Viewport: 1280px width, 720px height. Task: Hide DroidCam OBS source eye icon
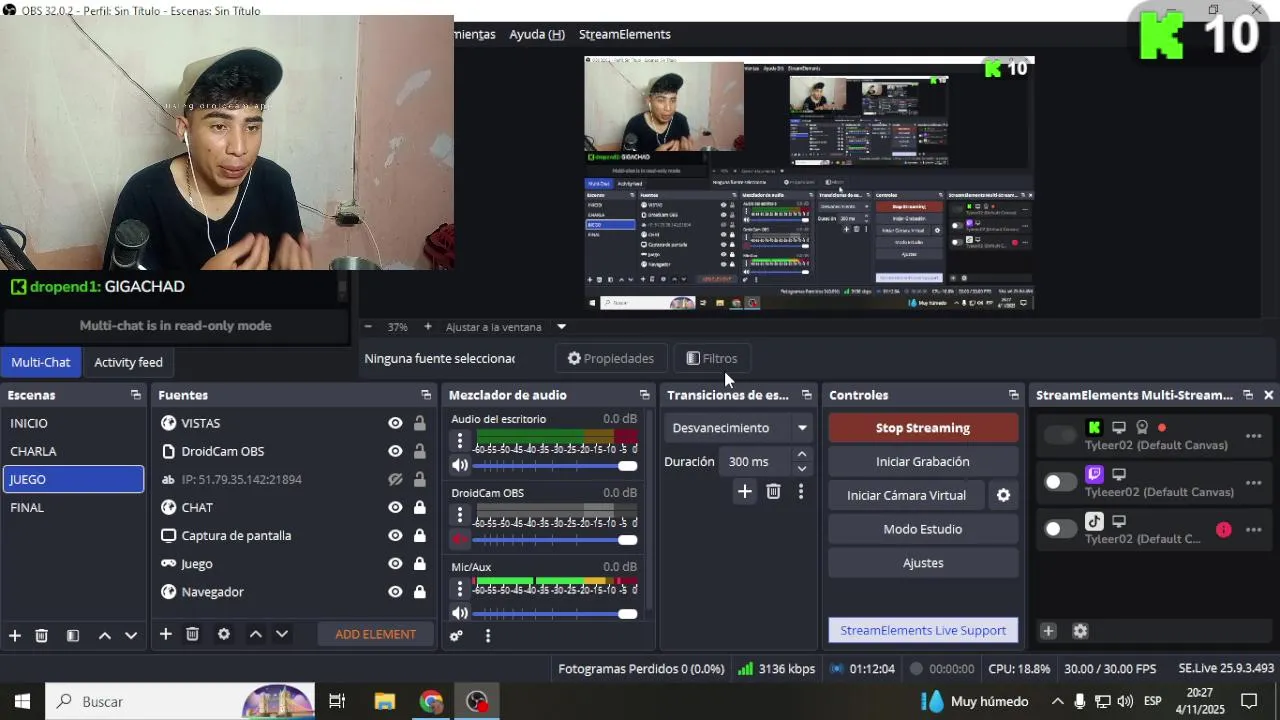coord(395,451)
